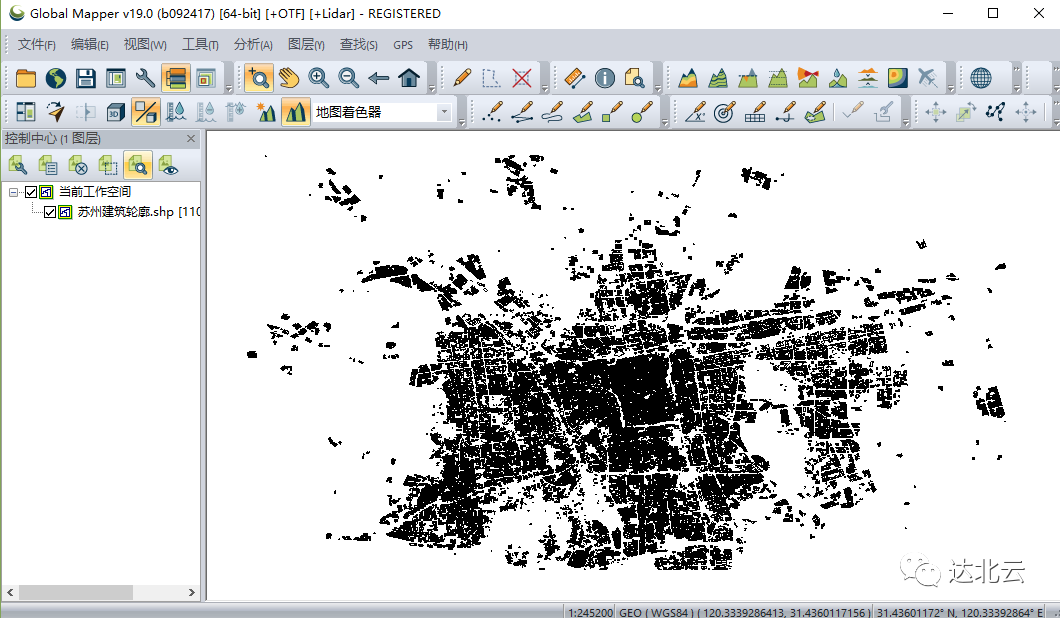This screenshot has height=618, width=1060.
Task: Close the 控制中心 panel
Action: (x=191, y=139)
